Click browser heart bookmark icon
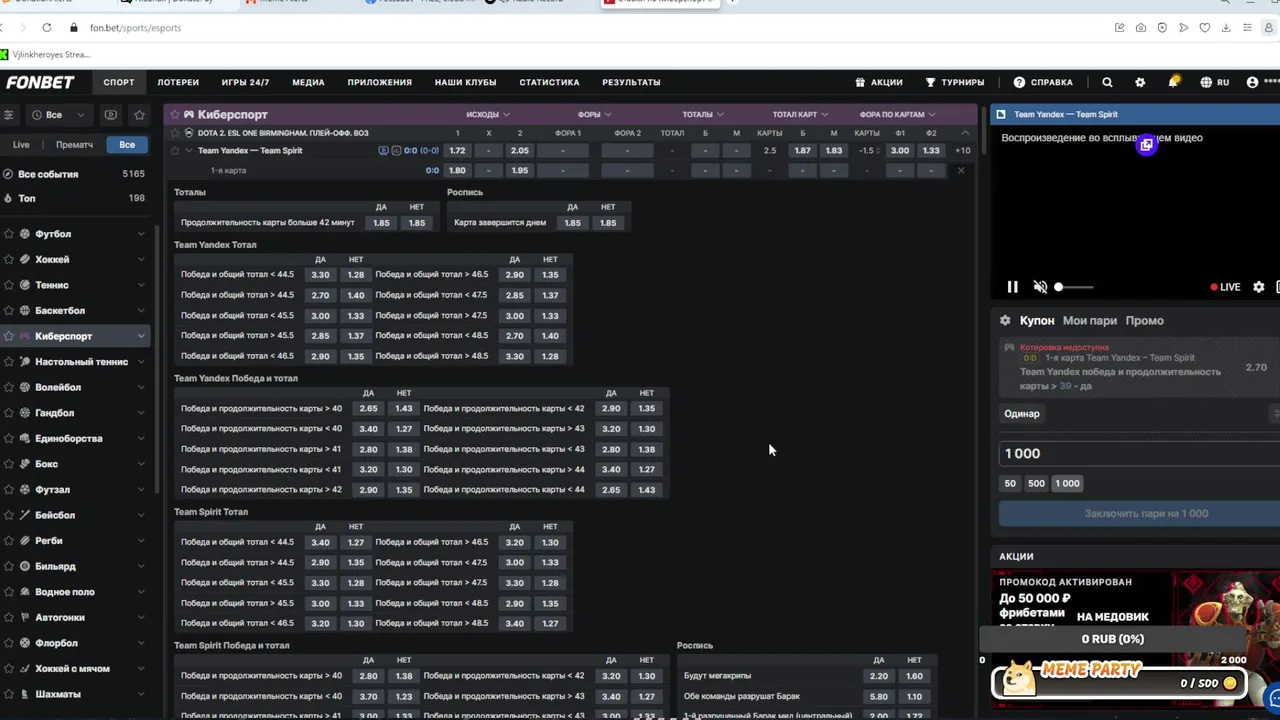Screen dimensions: 1280x720 [x=1205, y=28]
